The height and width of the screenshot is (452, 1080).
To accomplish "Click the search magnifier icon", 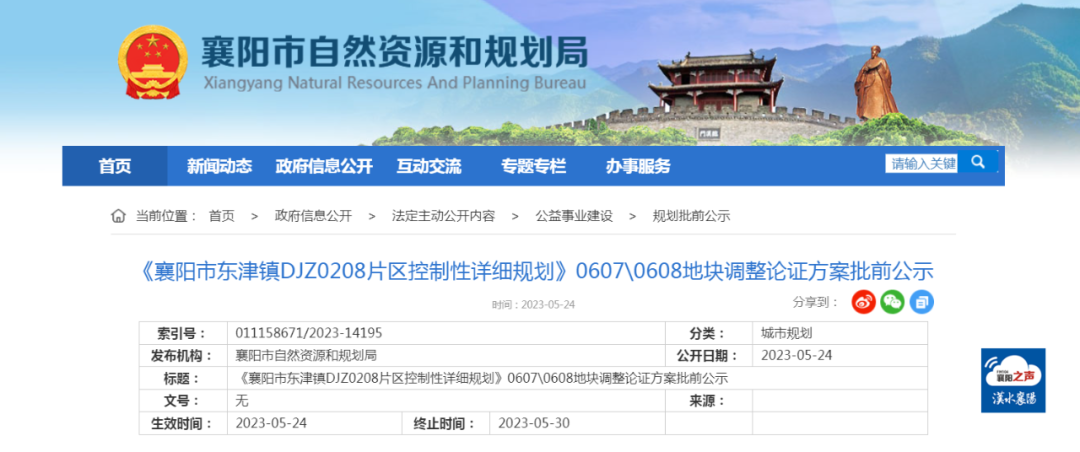I will pyautogui.click(x=978, y=162).
